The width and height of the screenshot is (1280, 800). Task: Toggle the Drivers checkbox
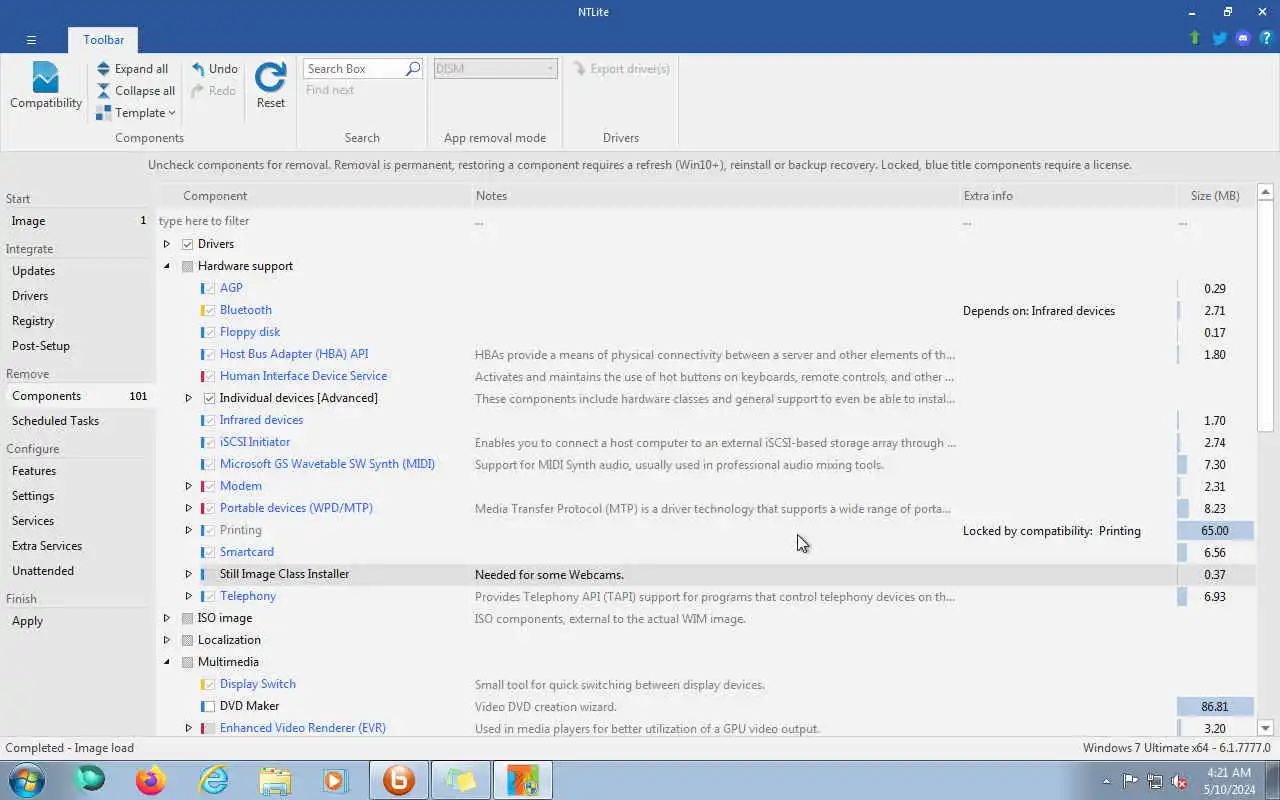[187, 244]
